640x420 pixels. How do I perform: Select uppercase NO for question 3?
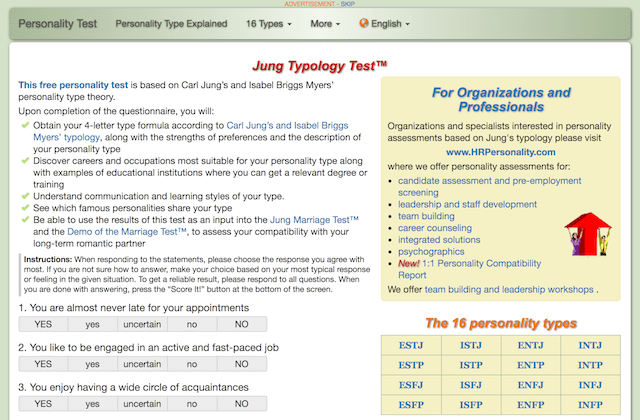[x=242, y=403]
